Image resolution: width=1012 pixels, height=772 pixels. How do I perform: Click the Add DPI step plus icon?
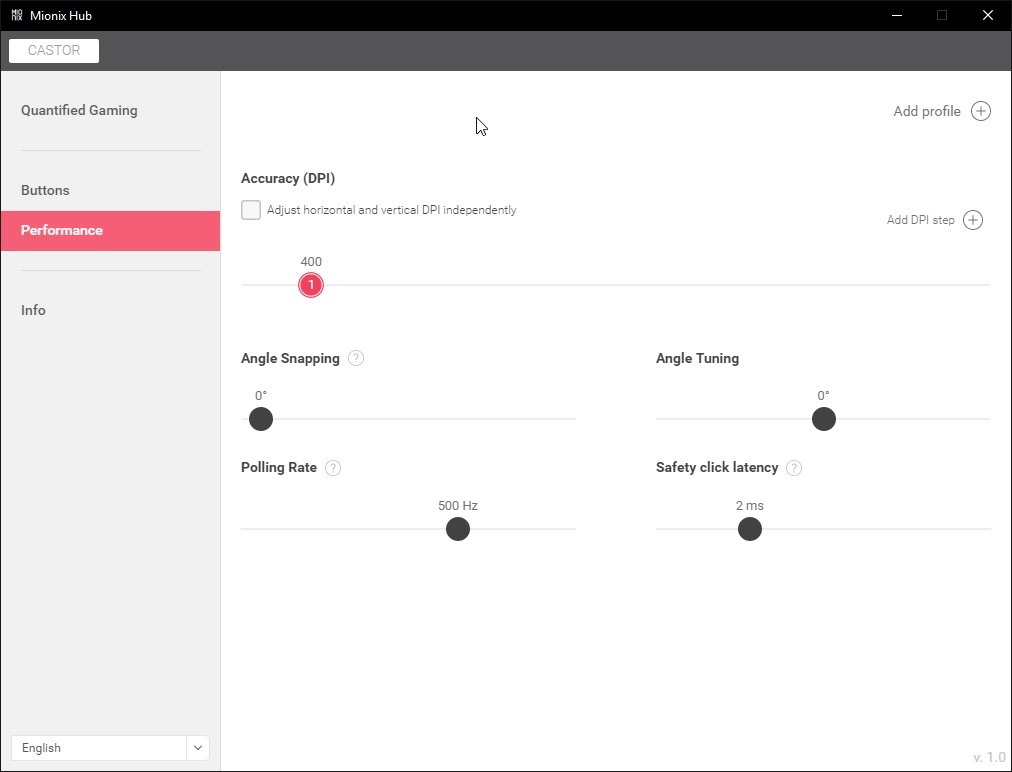[973, 220]
